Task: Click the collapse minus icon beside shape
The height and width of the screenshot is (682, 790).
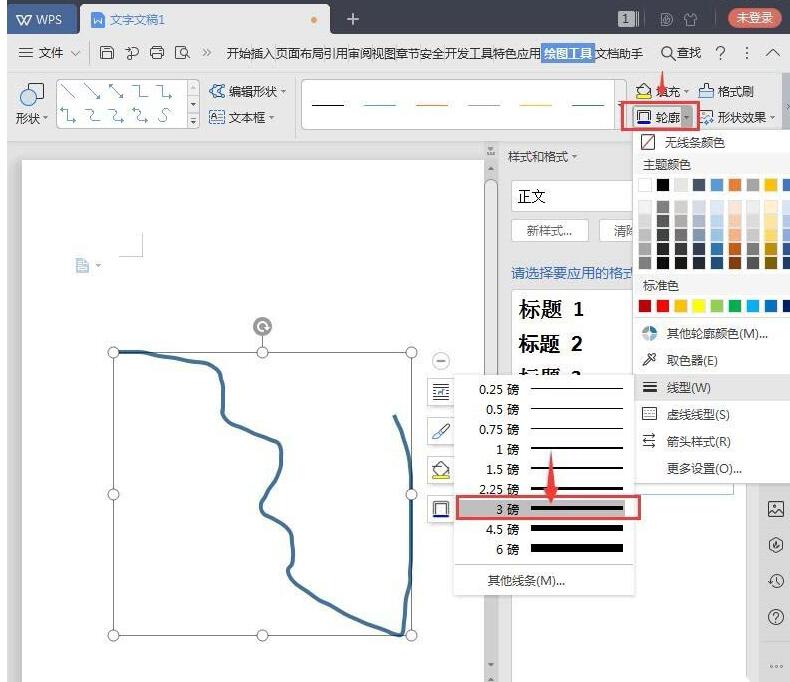Action: coord(441,361)
